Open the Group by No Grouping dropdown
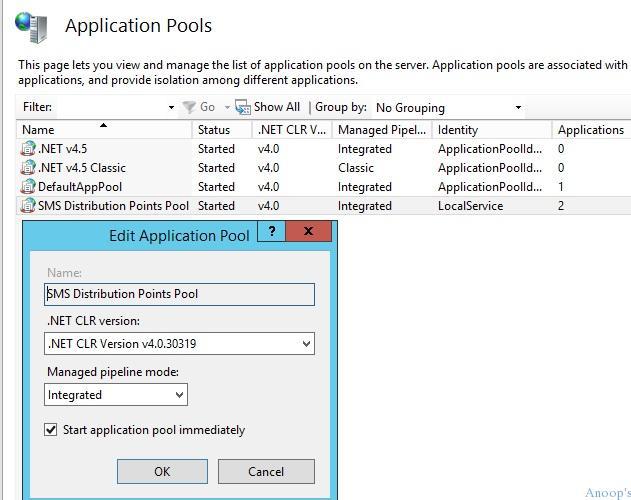The image size is (631, 500). [x=518, y=107]
